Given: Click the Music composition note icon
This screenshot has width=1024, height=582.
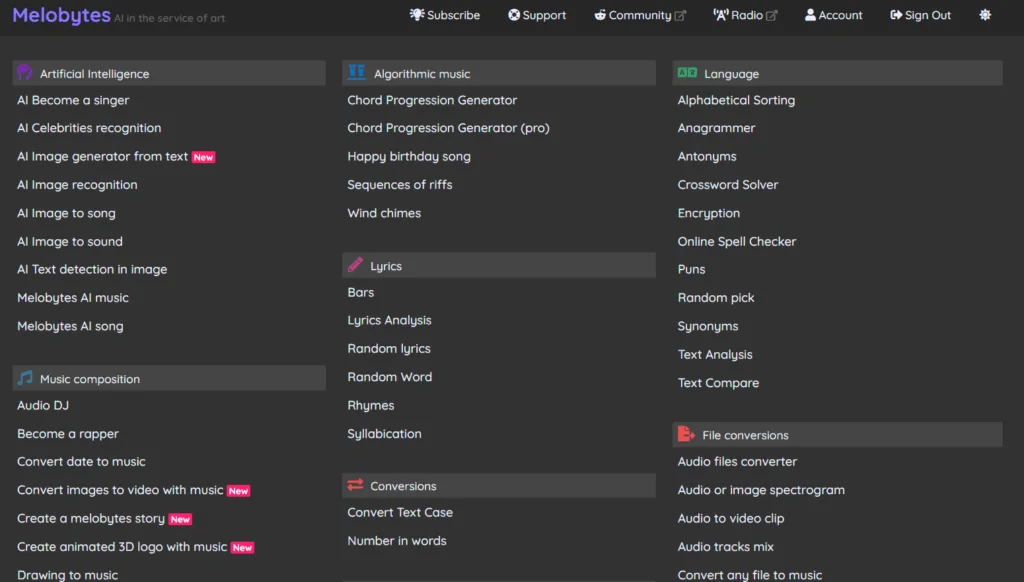Looking at the screenshot, I should [x=25, y=378].
